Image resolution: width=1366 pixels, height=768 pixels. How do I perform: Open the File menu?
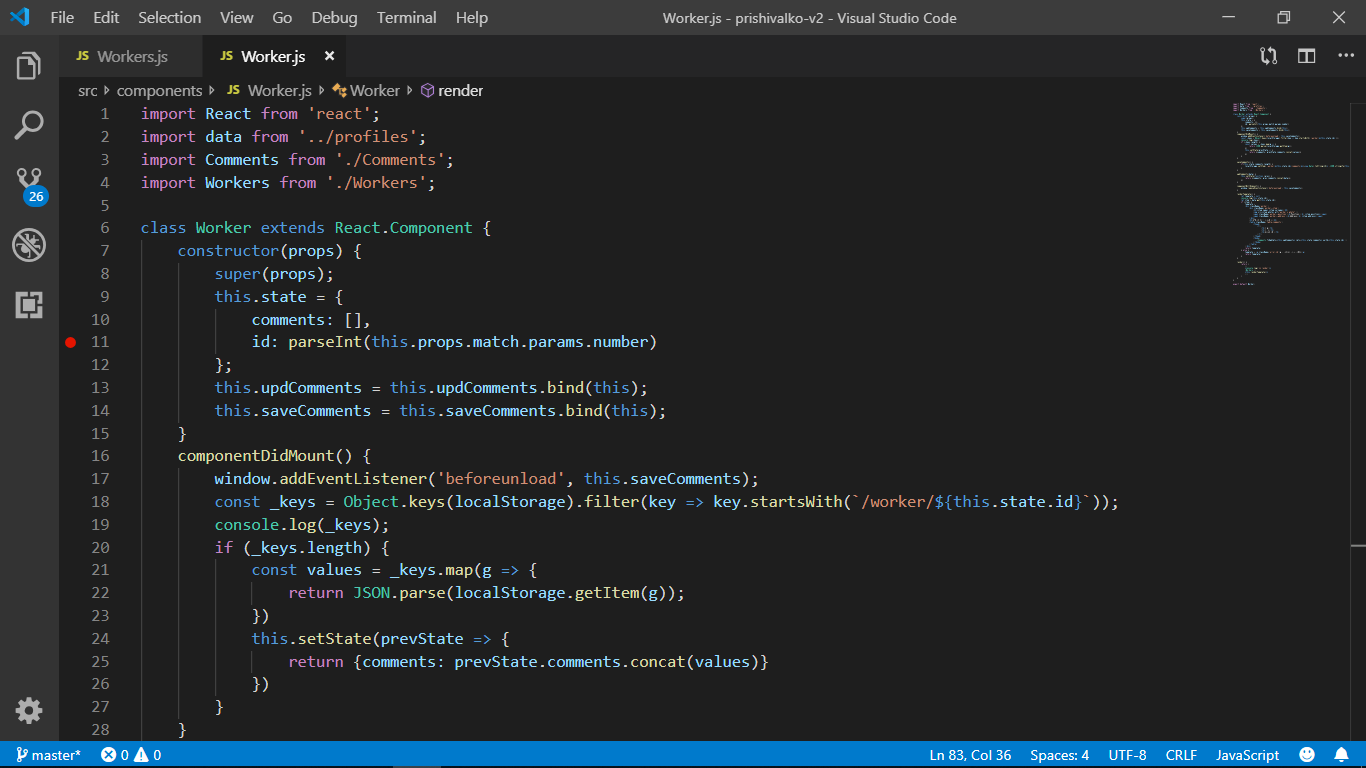pos(62,18)
